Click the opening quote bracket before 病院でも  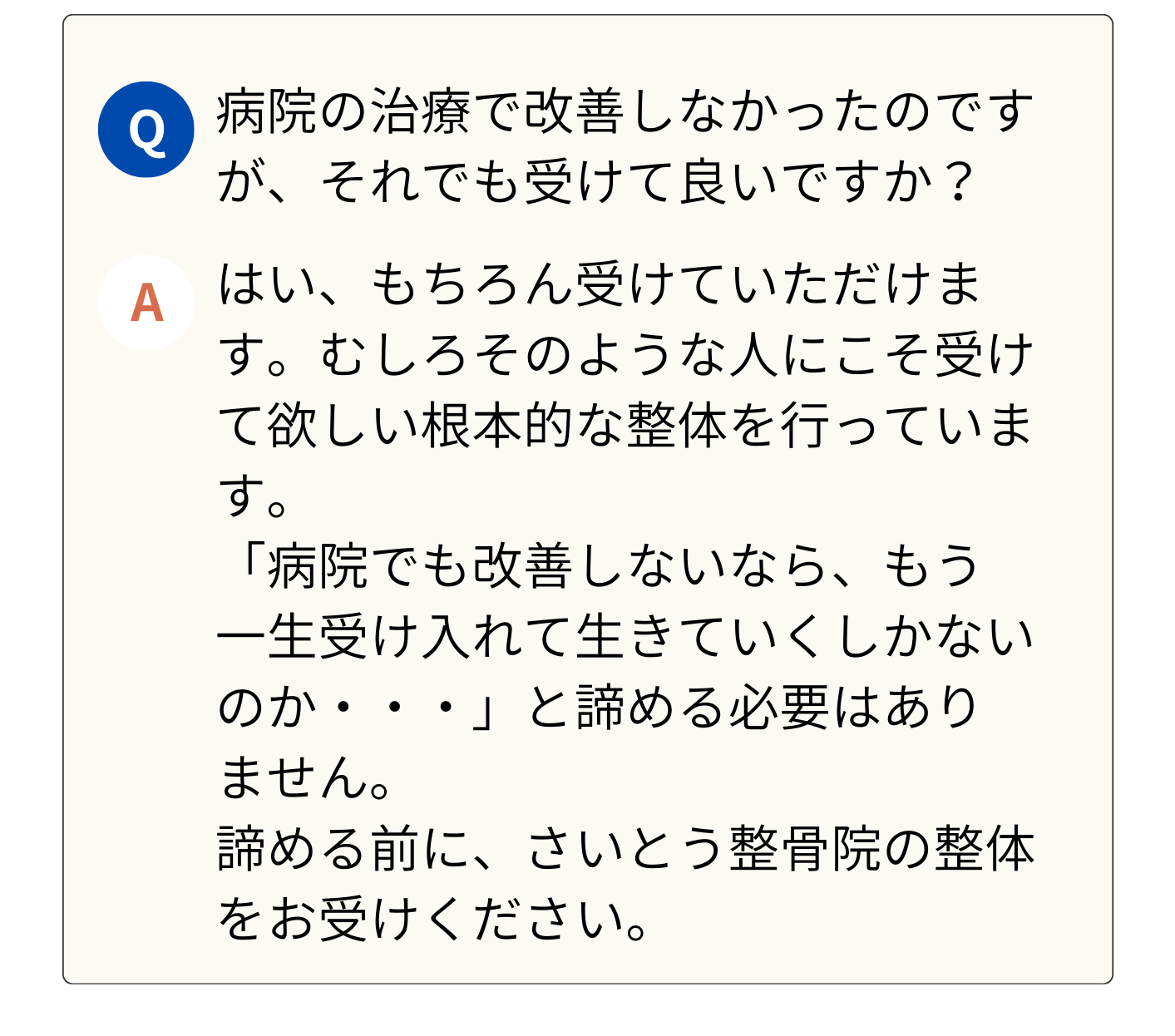[246, 565]
